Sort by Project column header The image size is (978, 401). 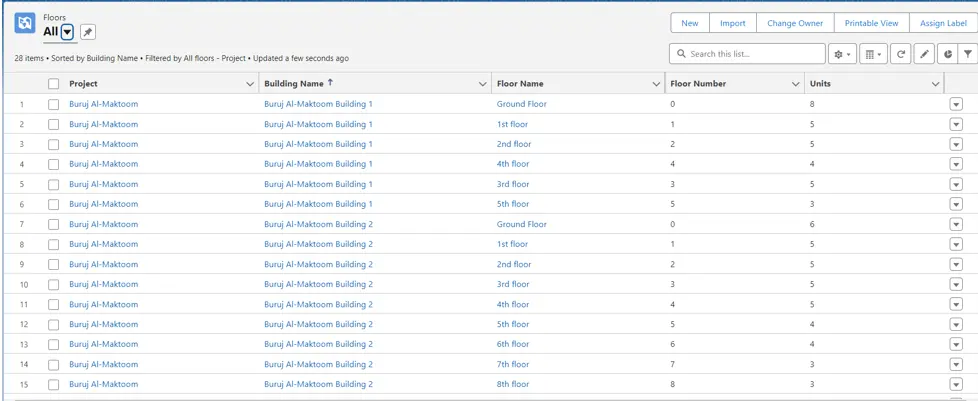click(x=83, y=84)
